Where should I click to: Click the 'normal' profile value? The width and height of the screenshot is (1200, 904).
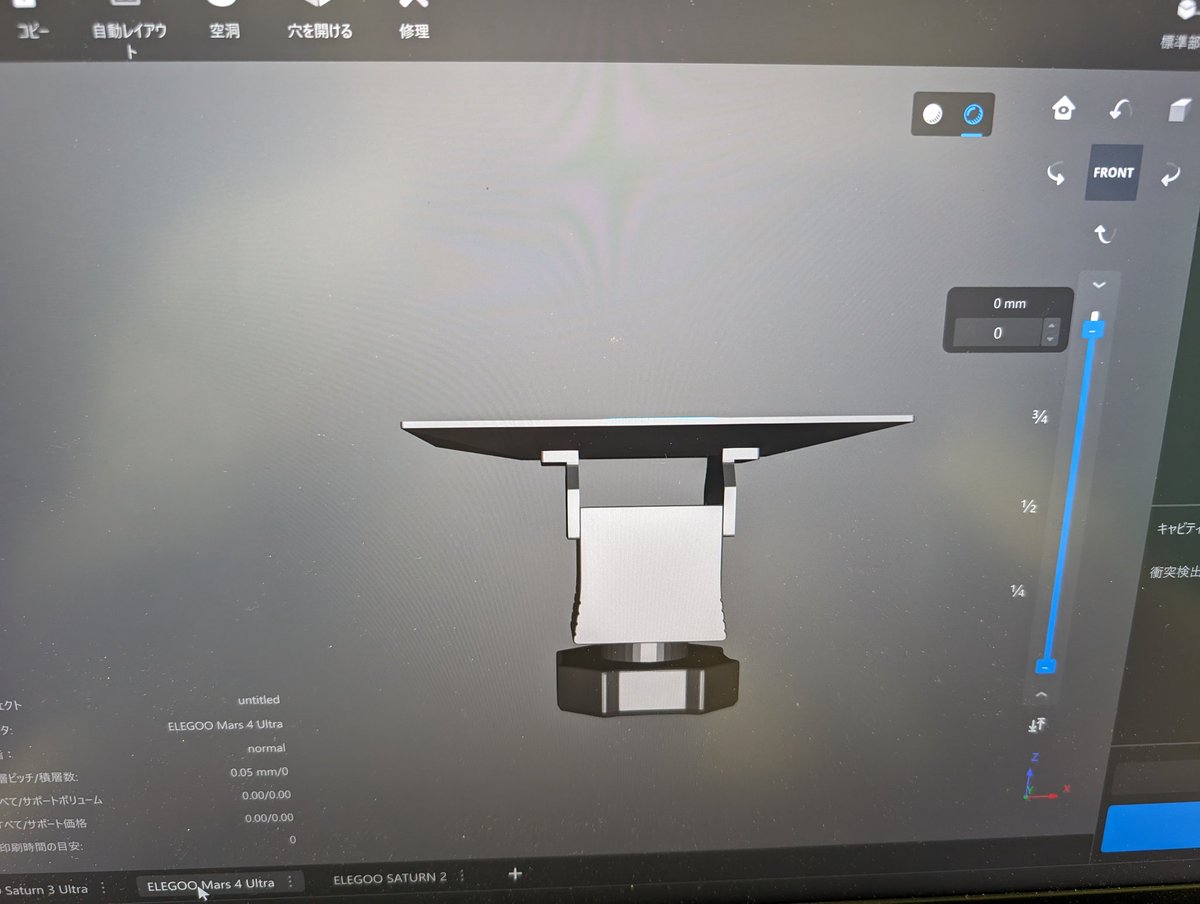coord(266,748)
